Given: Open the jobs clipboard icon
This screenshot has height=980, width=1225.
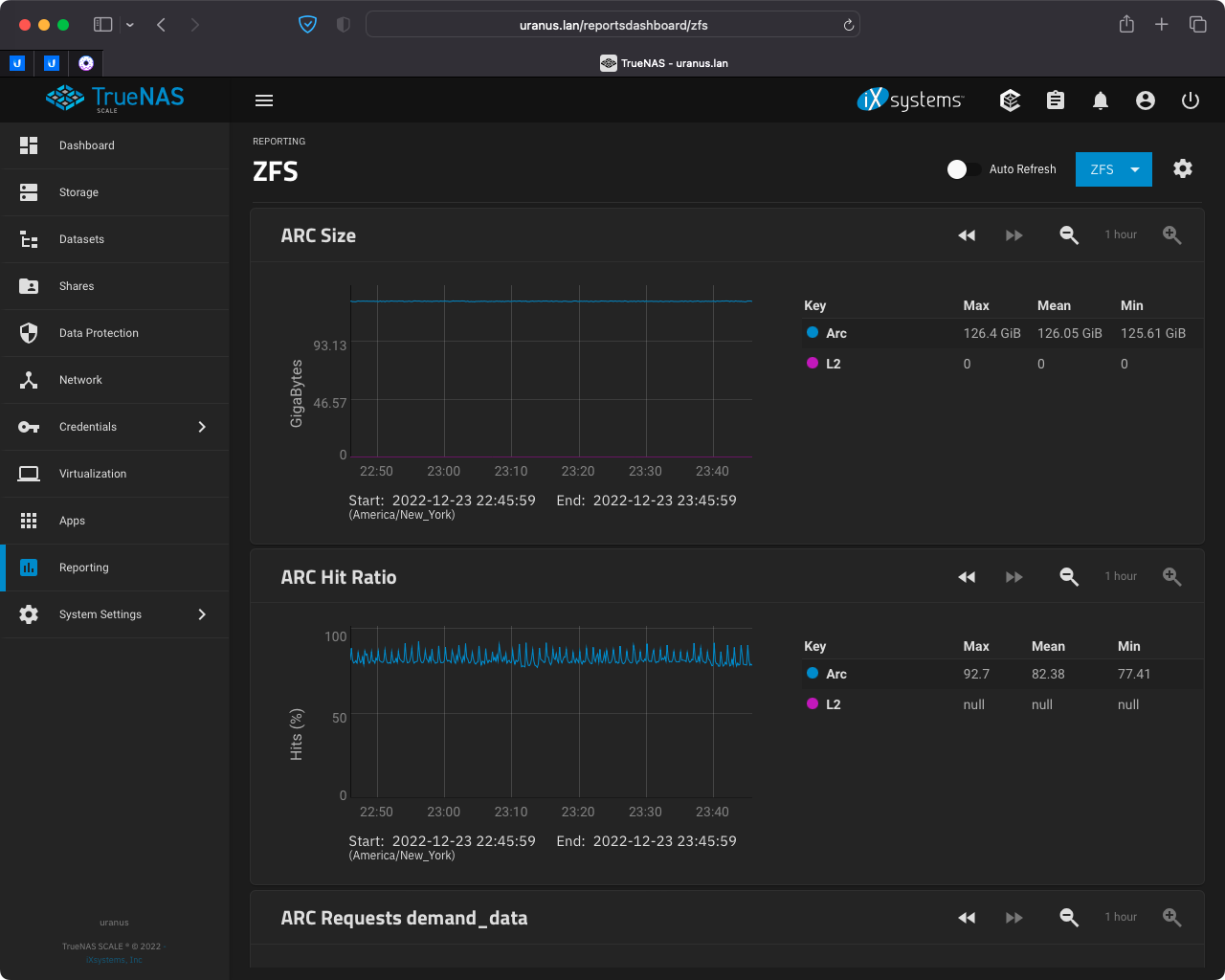Looking at the screenshot, I should [1056, 100].
